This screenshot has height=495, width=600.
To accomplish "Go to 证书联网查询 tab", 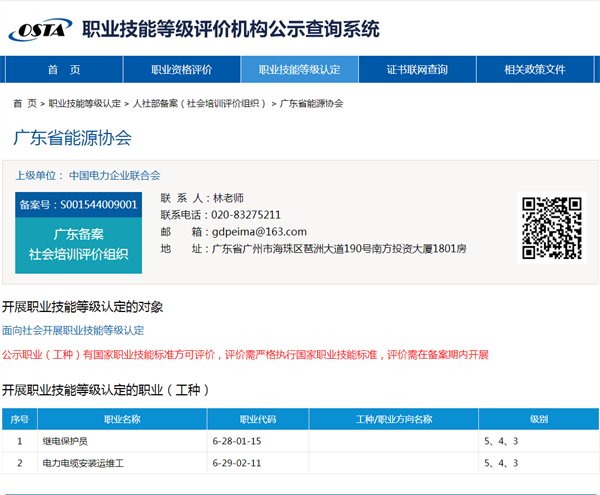I will (x=417, y=70).
